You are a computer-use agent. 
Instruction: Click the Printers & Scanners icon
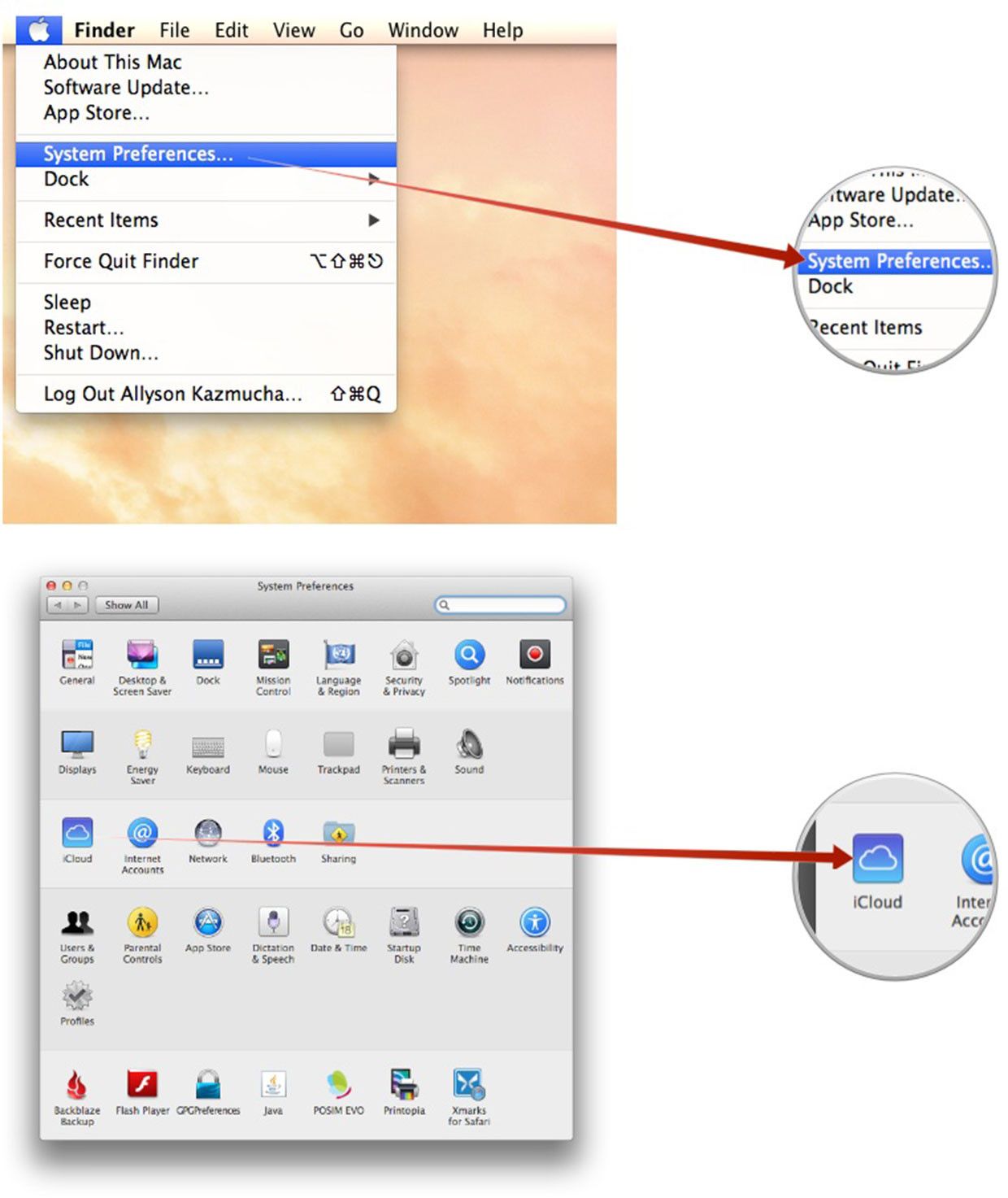pos(404,744)
